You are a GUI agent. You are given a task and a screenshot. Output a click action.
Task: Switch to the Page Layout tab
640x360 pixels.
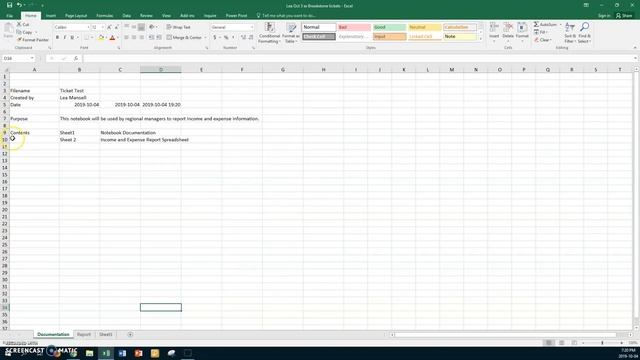coord(76,16)
